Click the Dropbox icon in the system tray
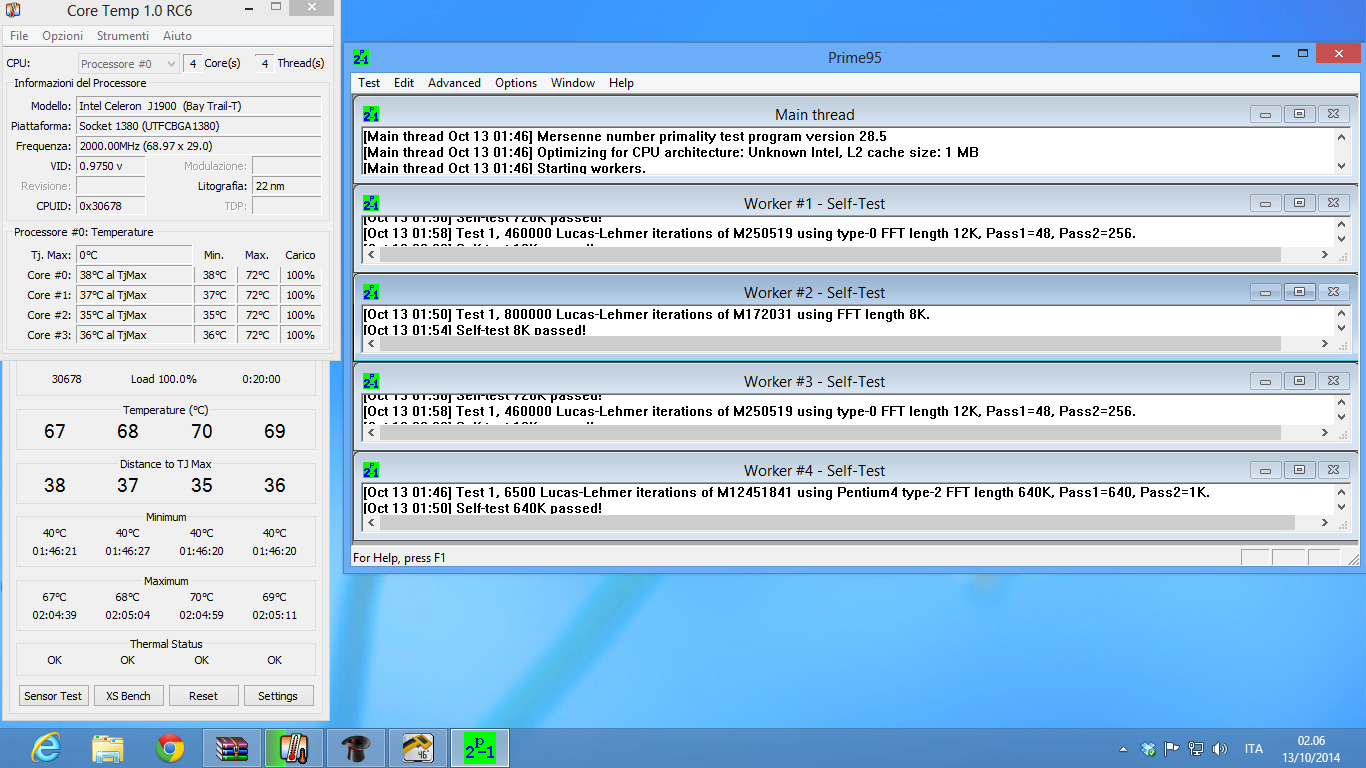The image size is (1366, 768). click(1147, 747)
